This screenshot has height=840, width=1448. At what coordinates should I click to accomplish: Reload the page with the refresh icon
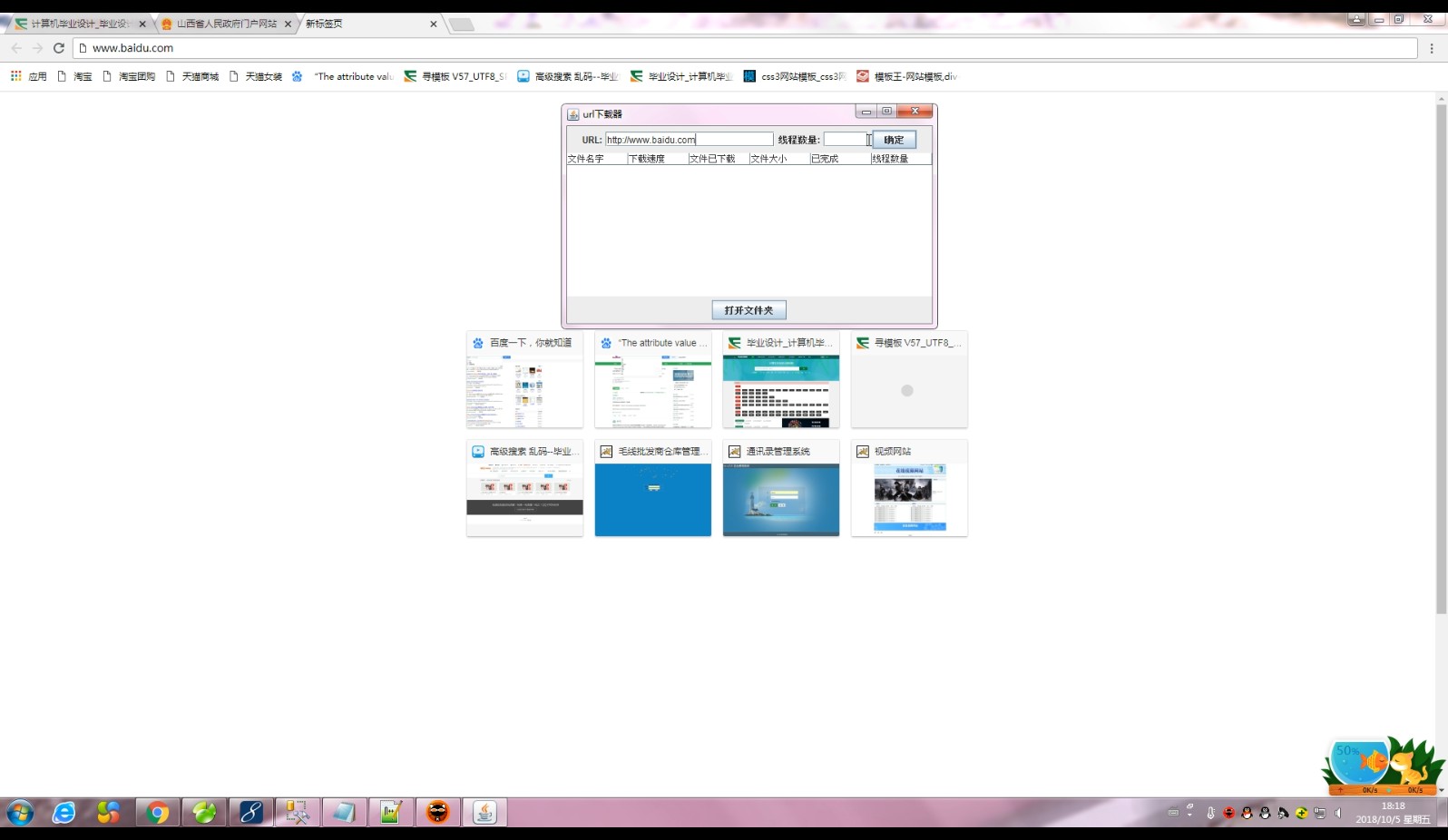(59, 48)
